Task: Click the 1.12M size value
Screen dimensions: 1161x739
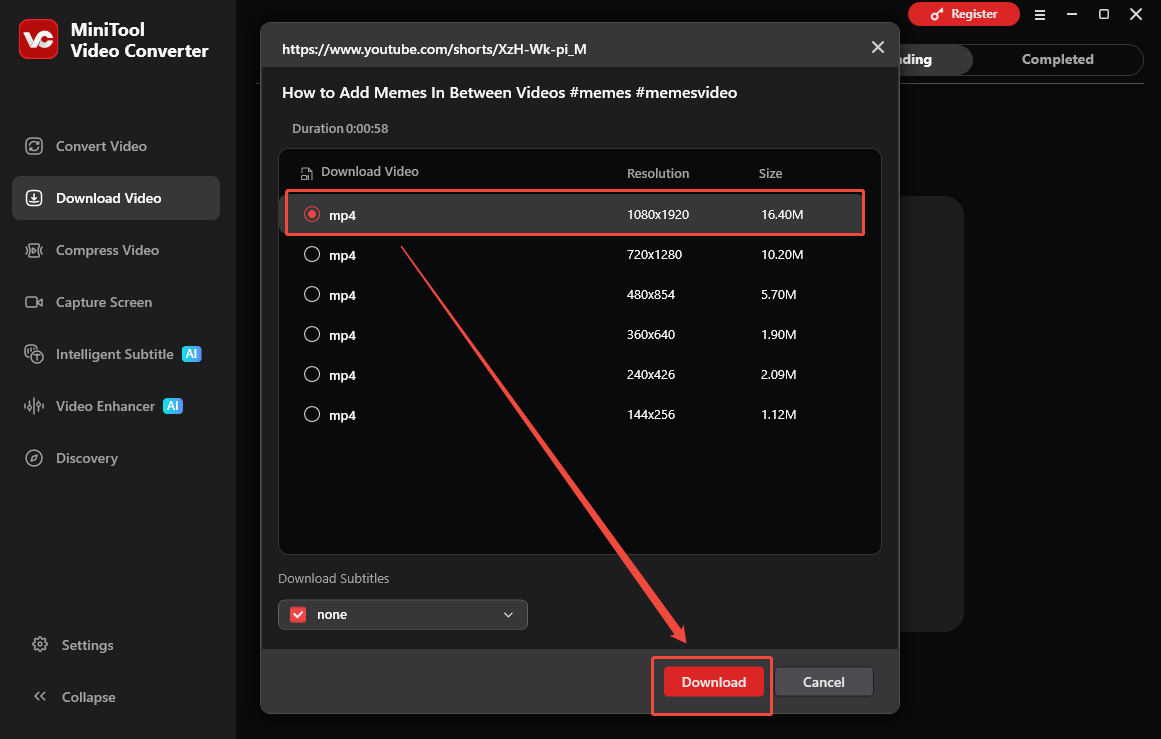Action: tap(778, 414)
